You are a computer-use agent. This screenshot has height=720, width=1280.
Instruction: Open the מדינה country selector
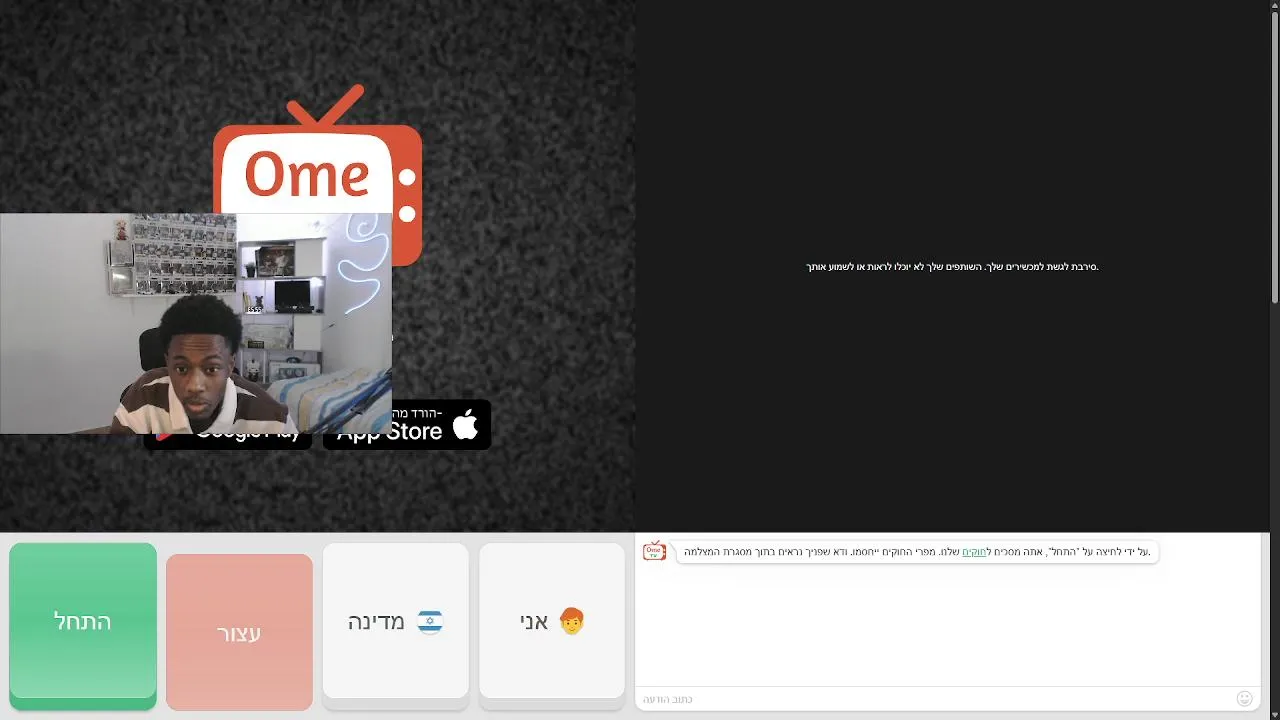click(395, 621)
